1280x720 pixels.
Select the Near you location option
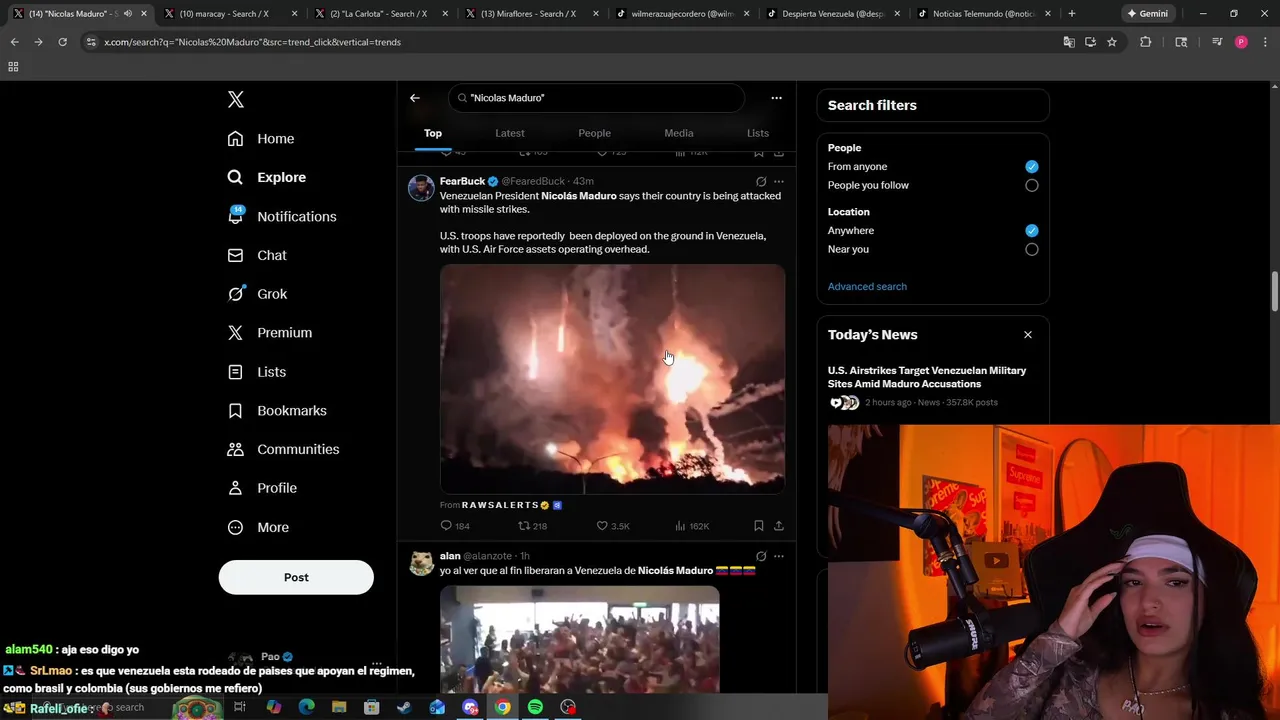(1032, 249)
